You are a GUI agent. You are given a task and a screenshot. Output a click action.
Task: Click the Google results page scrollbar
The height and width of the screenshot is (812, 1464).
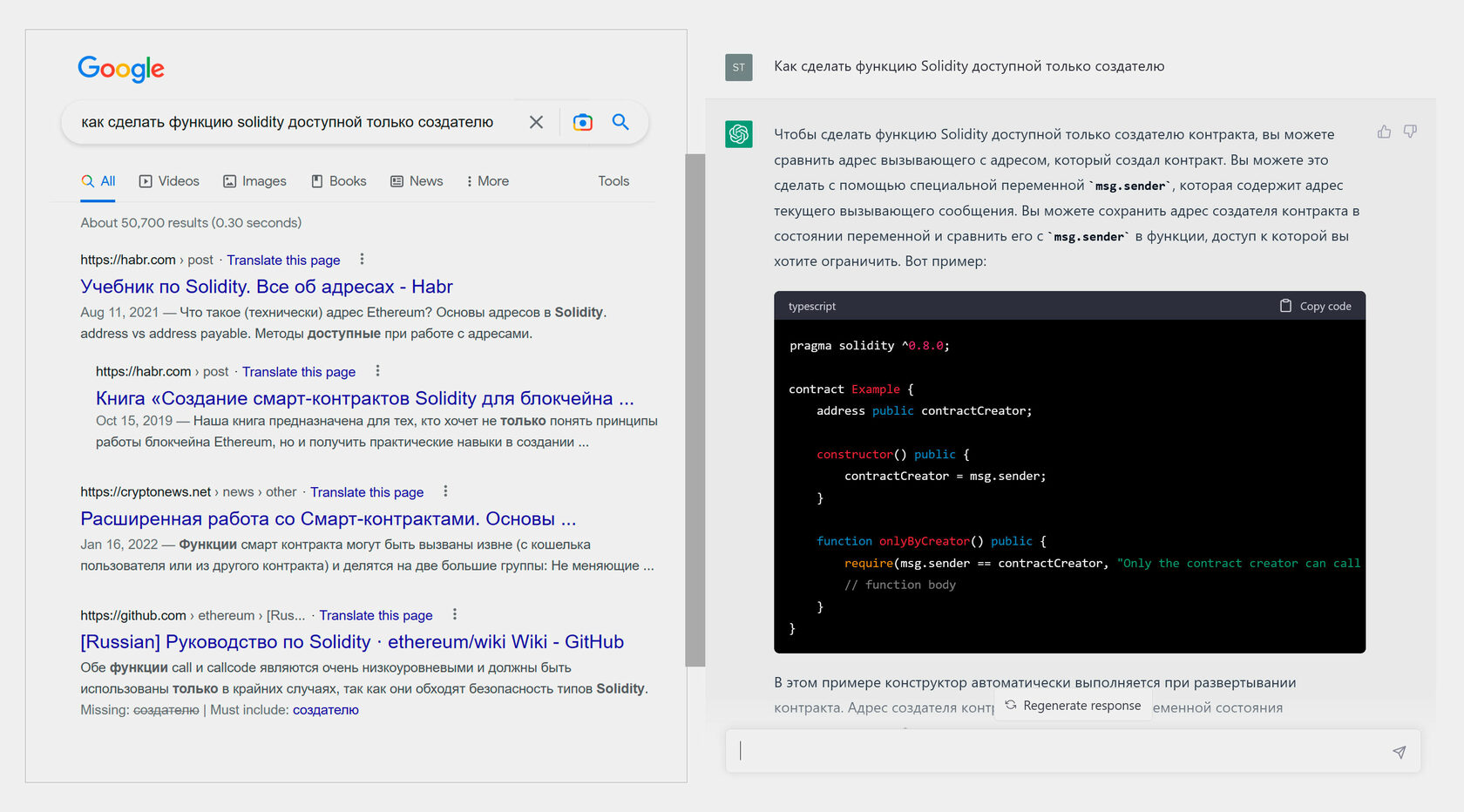695,410
